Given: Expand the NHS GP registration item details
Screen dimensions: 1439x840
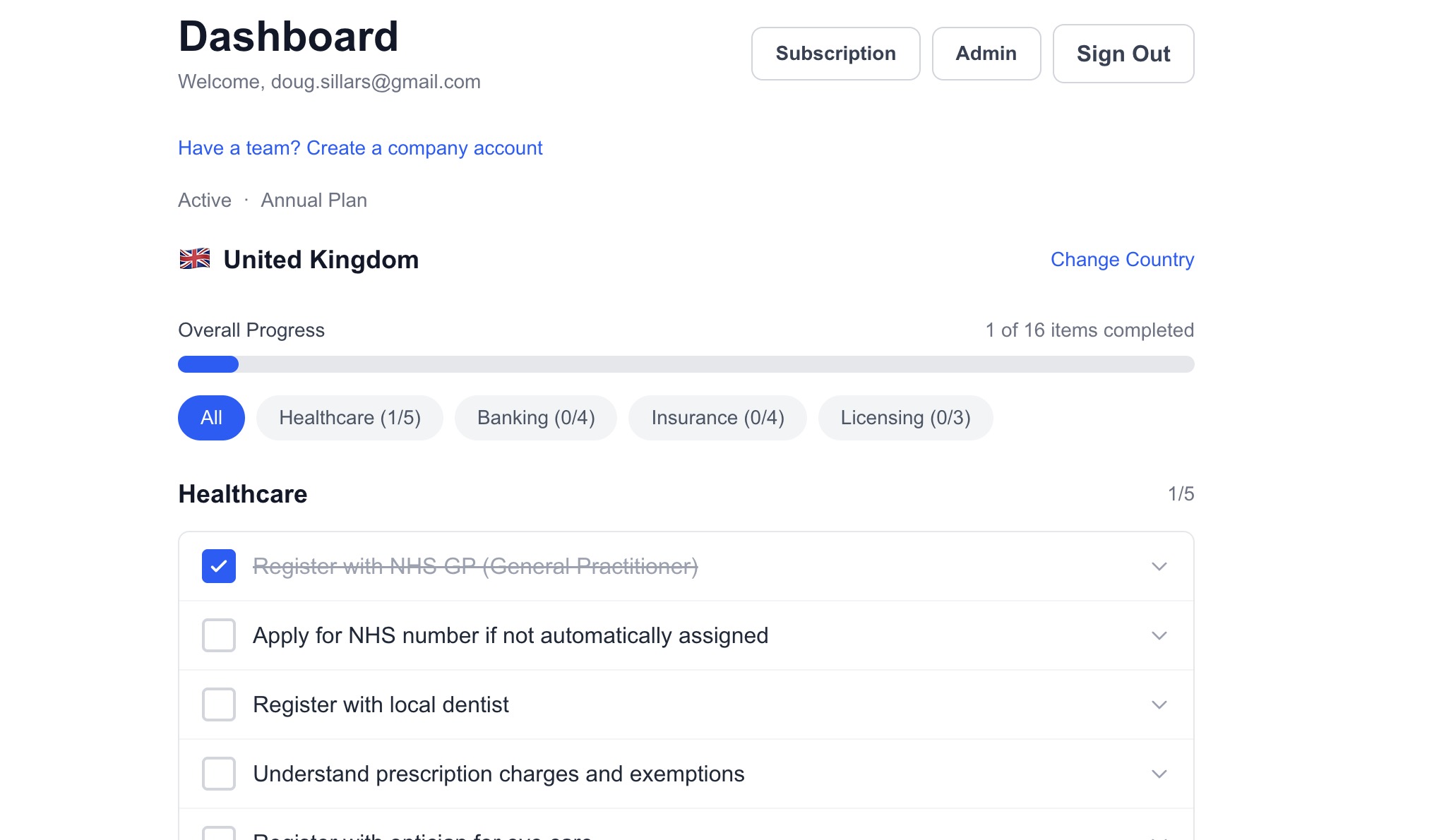Looking at the screenshot, I should tap(1158, 565).
